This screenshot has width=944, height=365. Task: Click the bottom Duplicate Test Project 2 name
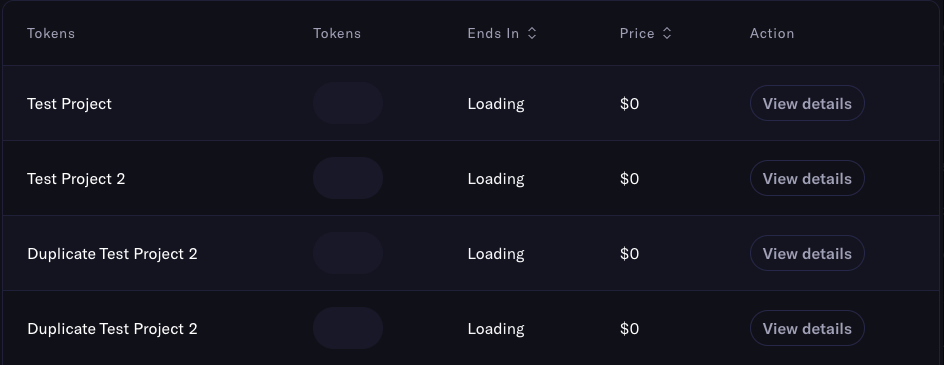(x=112, y=329)
